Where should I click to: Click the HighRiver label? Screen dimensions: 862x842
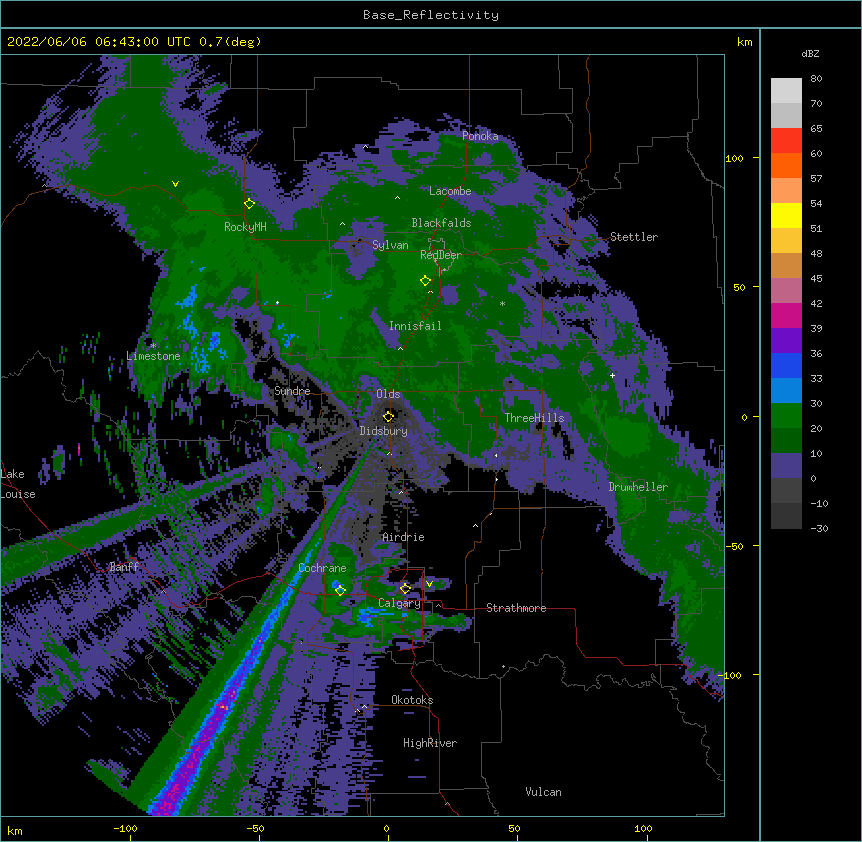(x=430, y=743)
